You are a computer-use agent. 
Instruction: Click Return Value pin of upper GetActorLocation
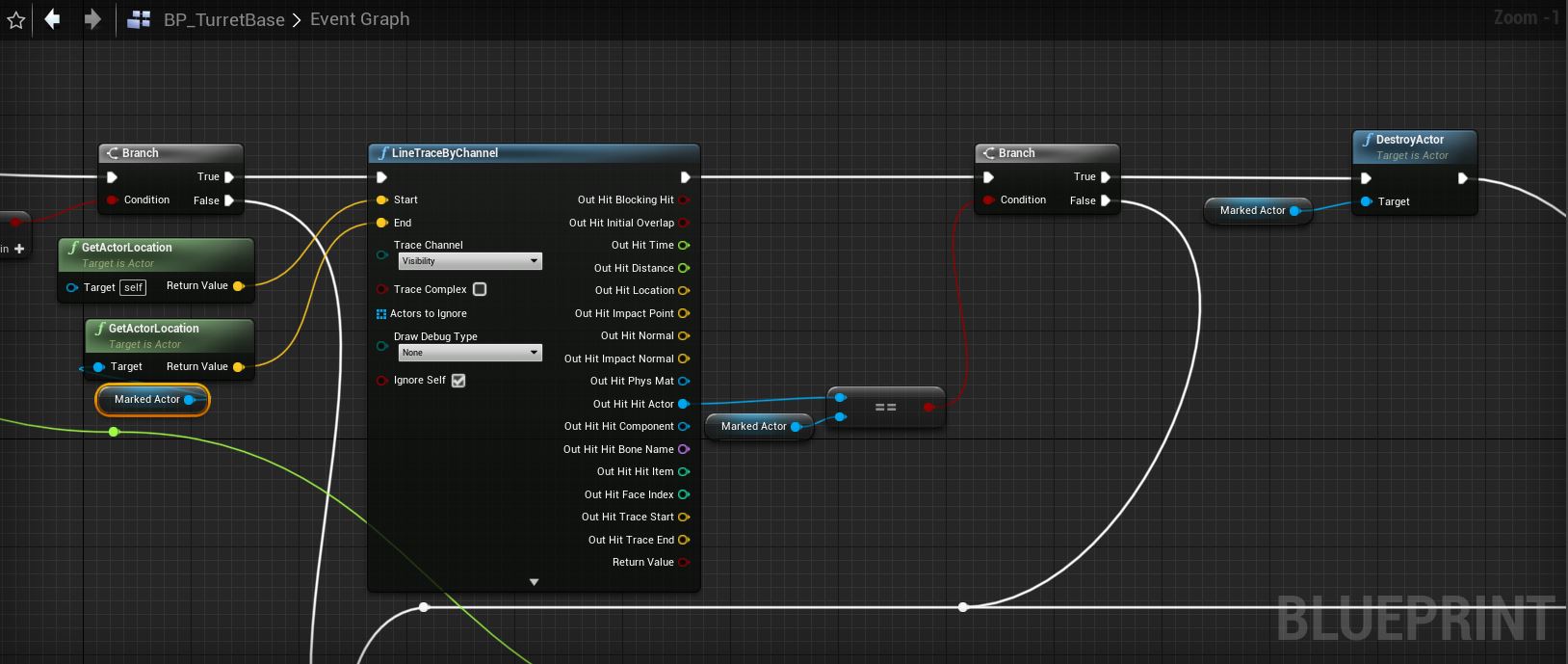click(239, 285)
